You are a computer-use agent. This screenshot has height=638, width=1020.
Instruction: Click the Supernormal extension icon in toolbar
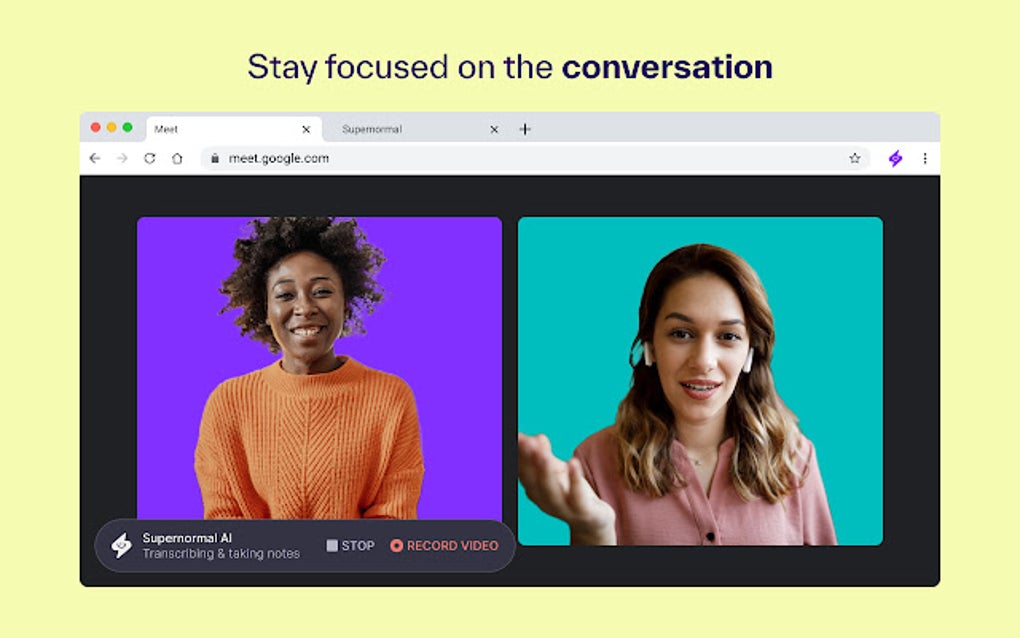[895, 157]
